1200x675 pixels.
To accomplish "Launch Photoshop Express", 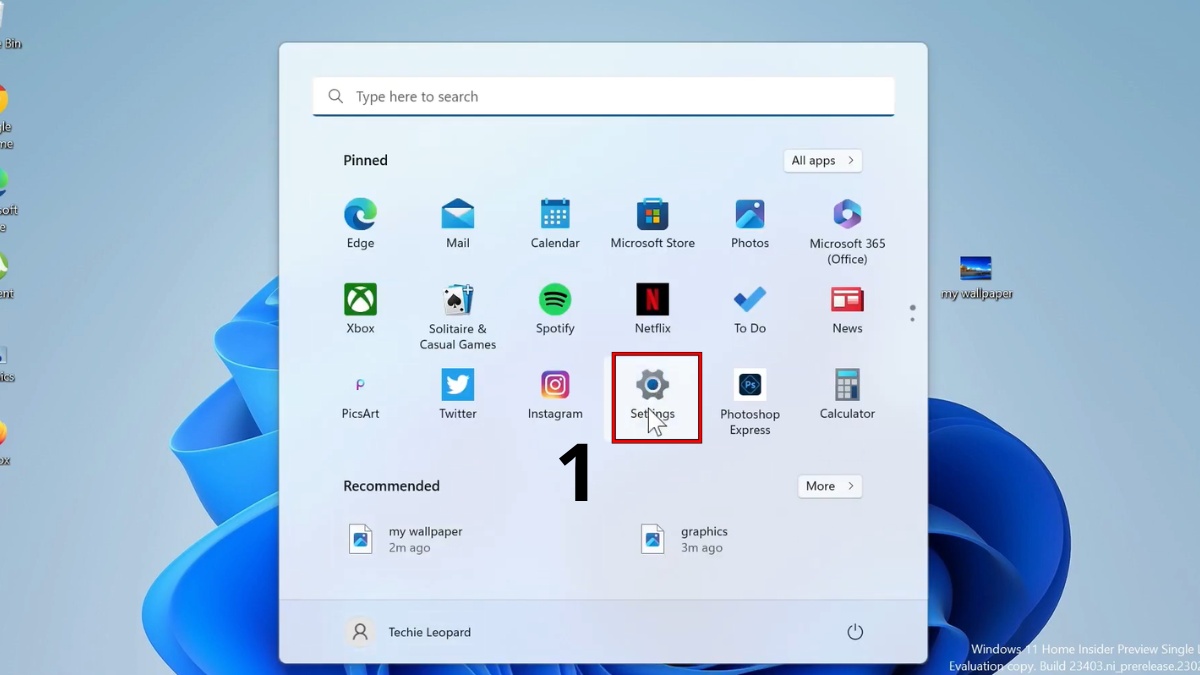I will (x=750, y=401).
